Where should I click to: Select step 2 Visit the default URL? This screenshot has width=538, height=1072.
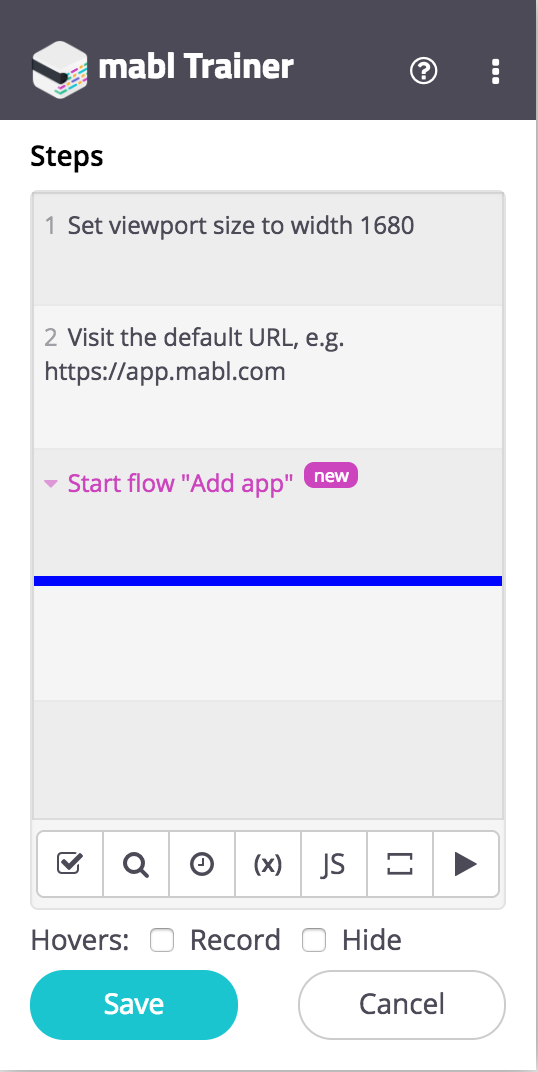pos(268,377)
